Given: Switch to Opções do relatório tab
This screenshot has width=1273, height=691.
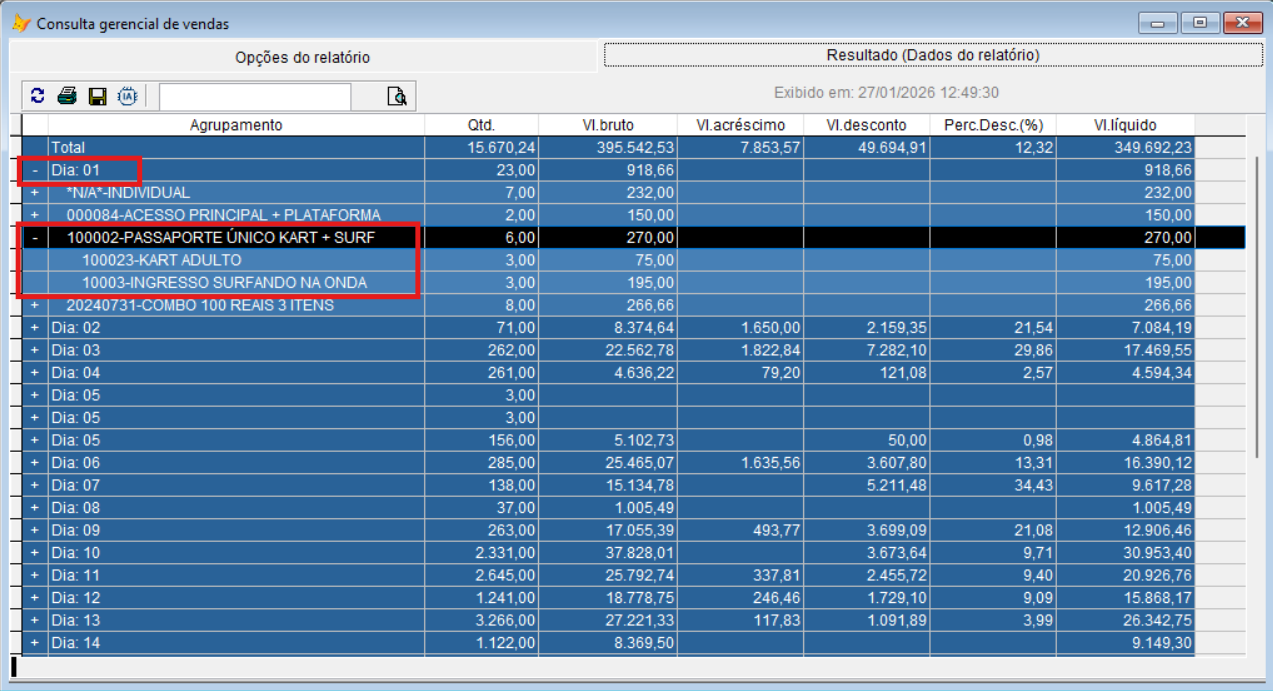Looking at the screenshot, I should point(302,57).
